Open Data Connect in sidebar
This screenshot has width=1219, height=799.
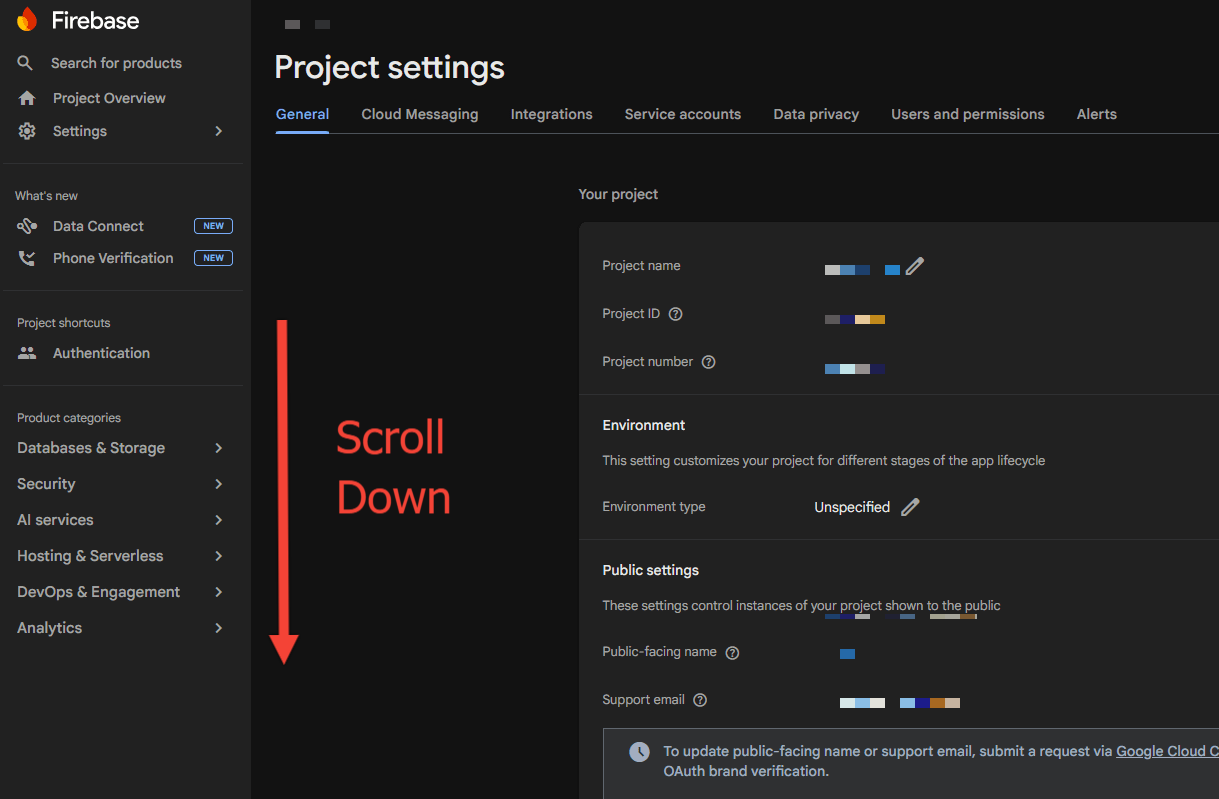point(98,226)
